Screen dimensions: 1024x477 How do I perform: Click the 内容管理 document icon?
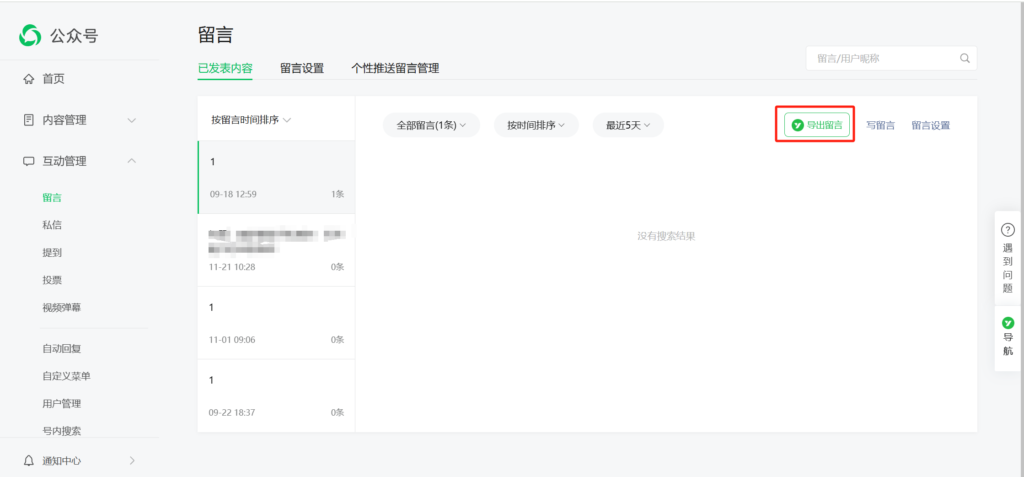pyautogui.click(x=28, y=120)
